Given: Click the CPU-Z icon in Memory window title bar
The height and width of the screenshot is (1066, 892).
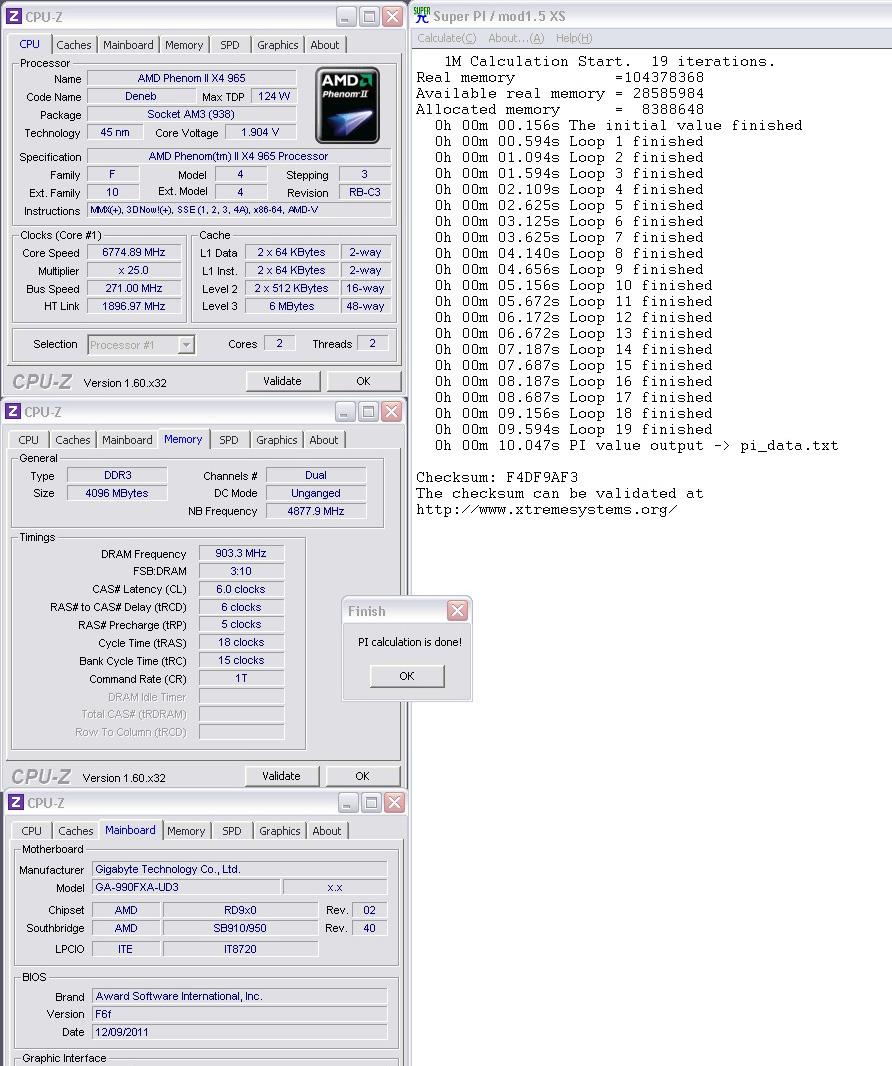Looking at the screenshot, I should pos(13,411).
